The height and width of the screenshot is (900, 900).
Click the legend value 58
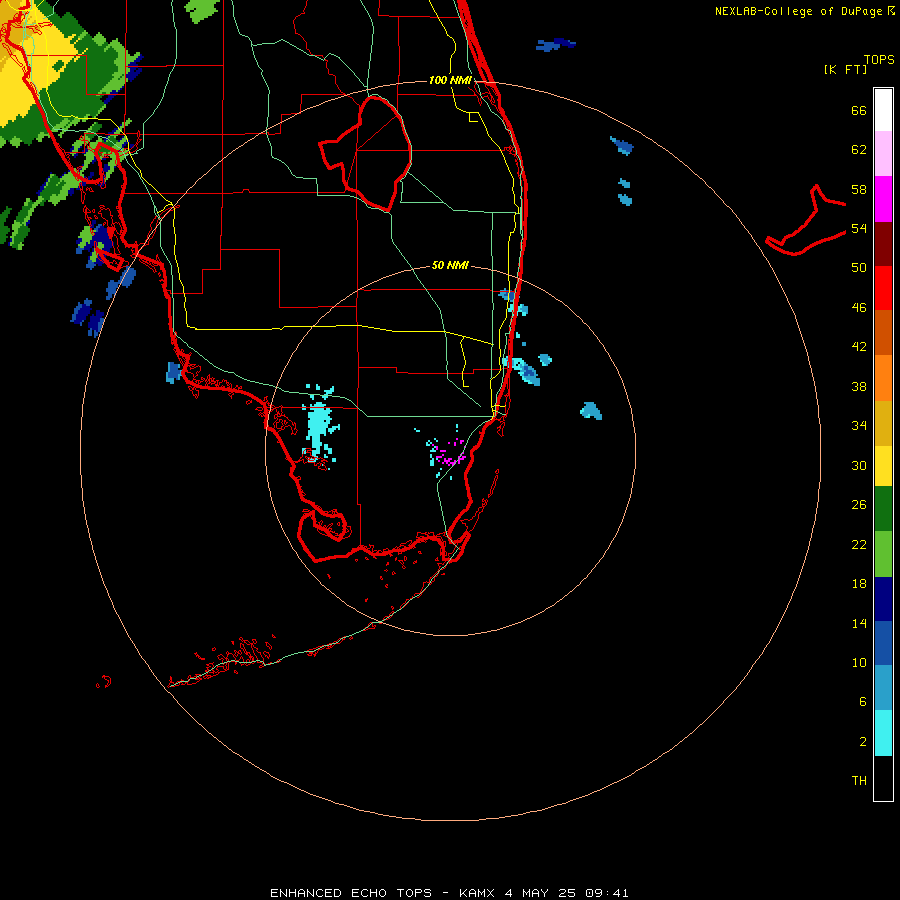[859, 189]
